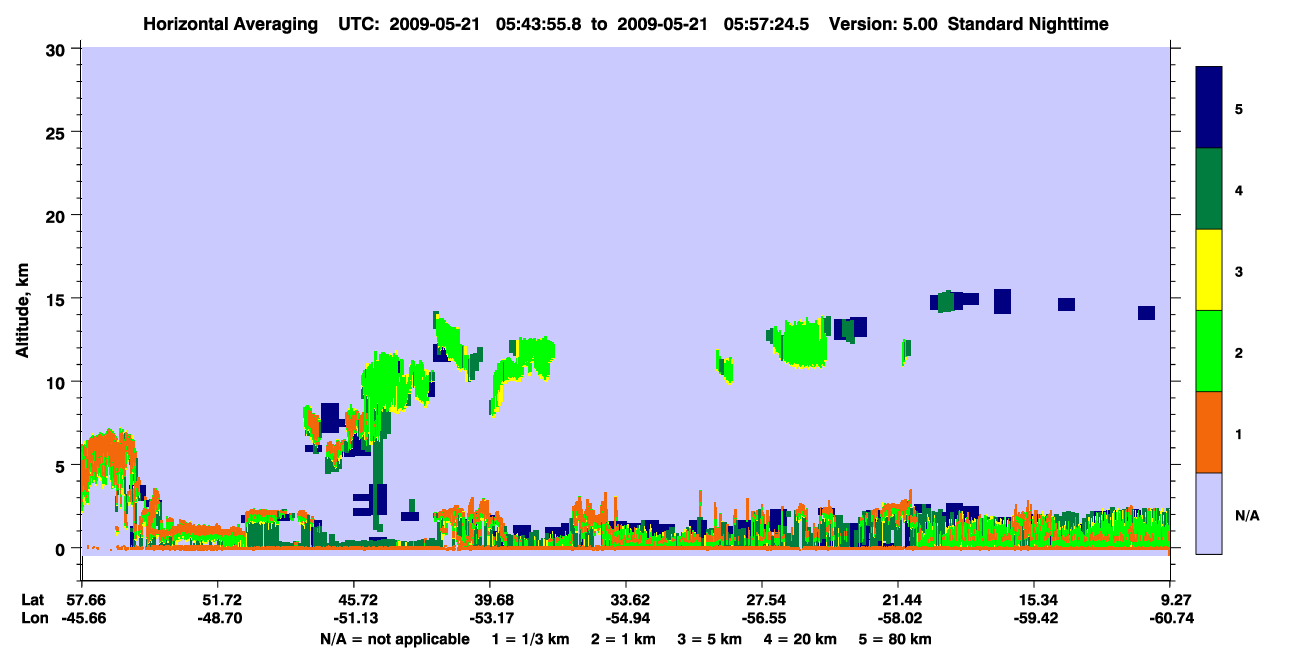1300x667 pixels.
Task: Click the colorbar label '3'
Action: tap(1239, 270)
